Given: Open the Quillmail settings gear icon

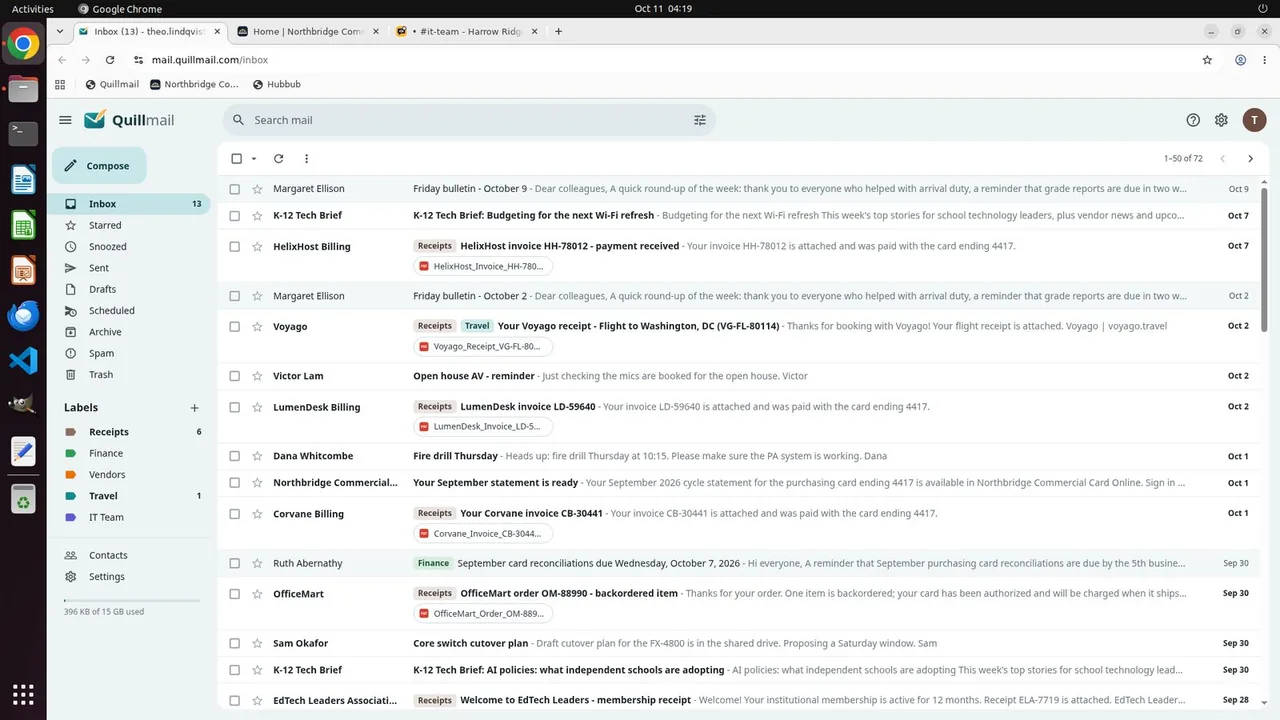Looking at the screenshot, I should [1221, 120].
